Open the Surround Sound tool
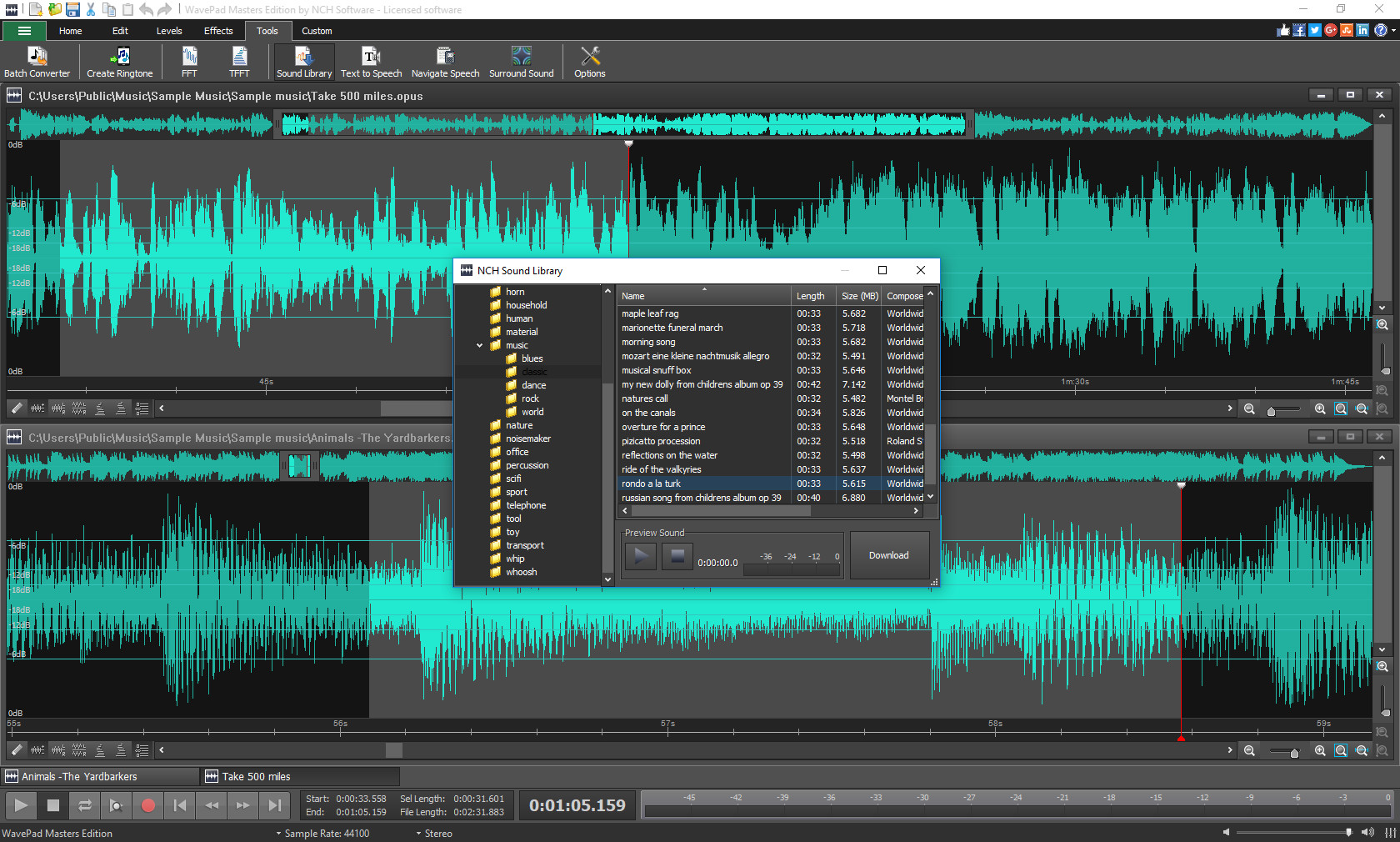The height and width of the screenshot is (842, 1400). point(522,62)
